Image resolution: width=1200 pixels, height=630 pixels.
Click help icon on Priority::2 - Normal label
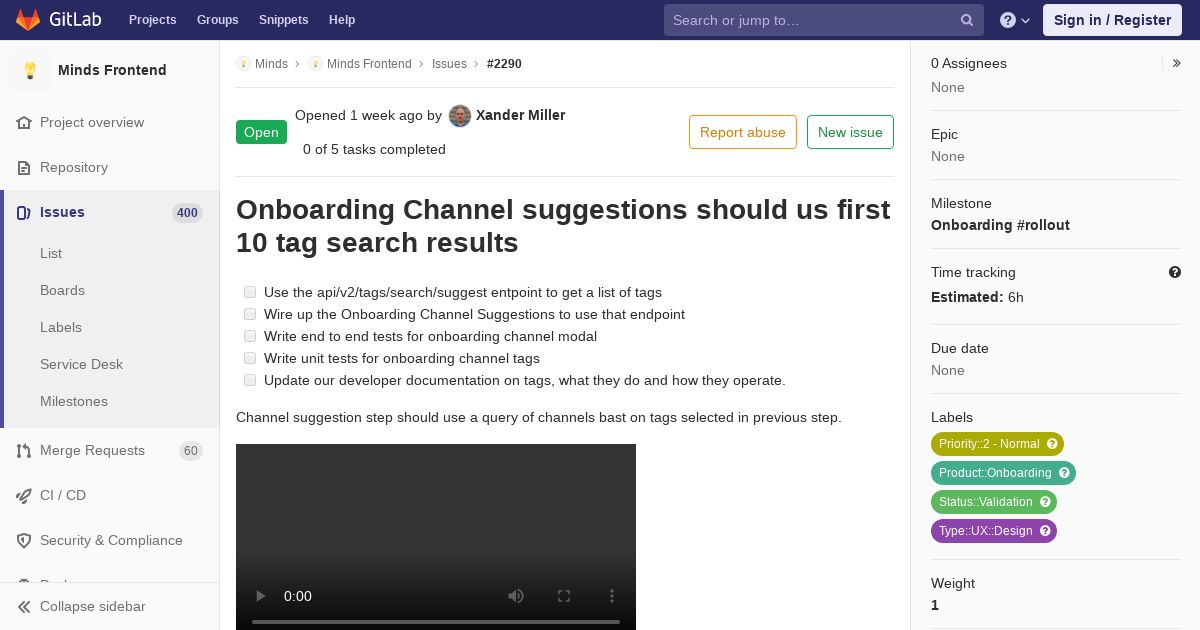tap(1052, 444)
